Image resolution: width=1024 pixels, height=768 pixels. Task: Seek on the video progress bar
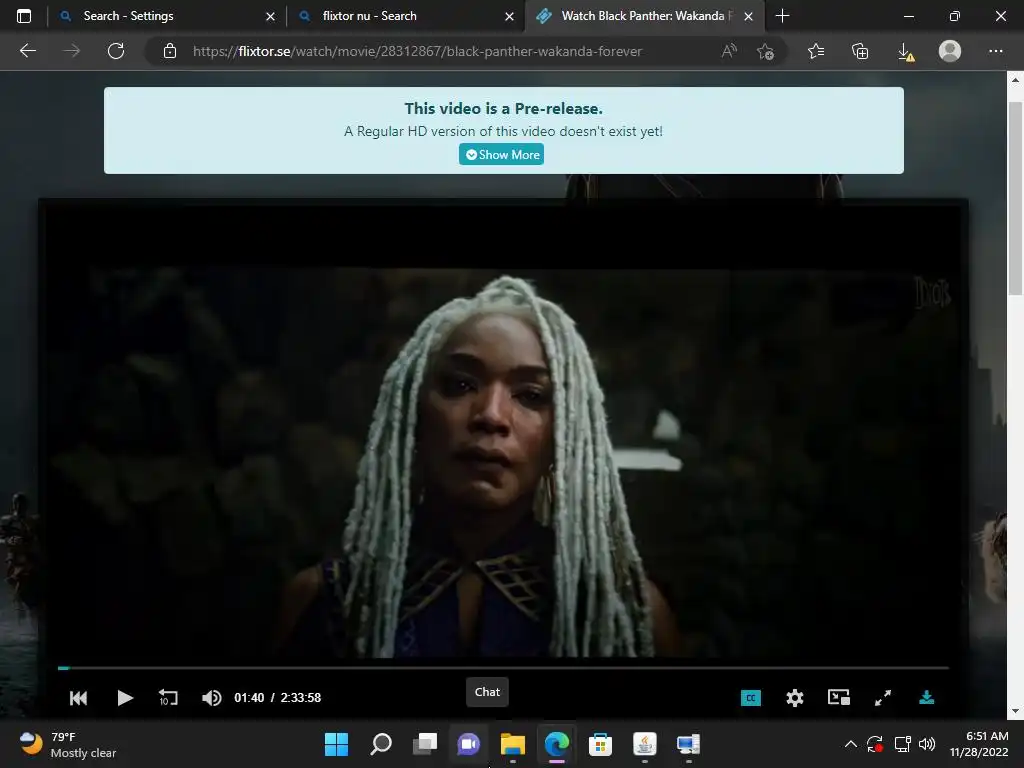click(503, 668)
